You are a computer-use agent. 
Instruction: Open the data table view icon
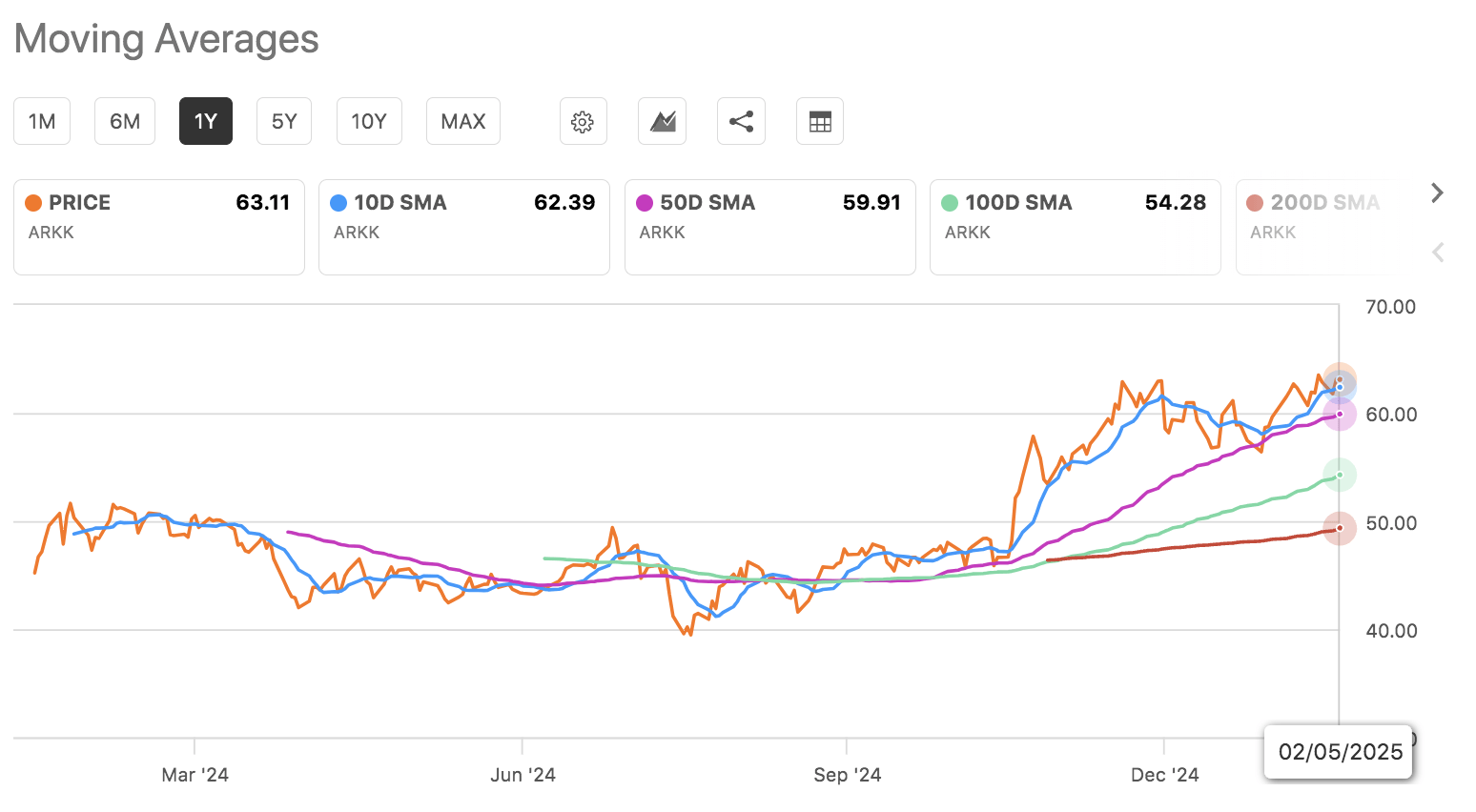click(x=820, y=121)
